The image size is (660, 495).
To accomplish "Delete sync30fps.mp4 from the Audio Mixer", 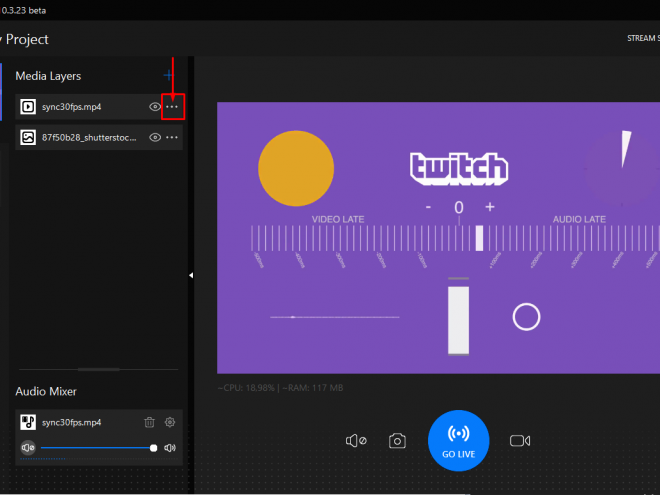I will [149, 422].
